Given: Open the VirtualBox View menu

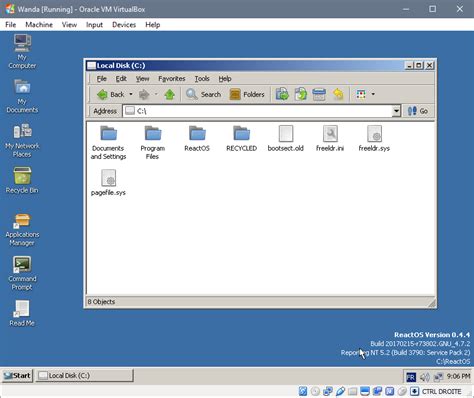Looking at the screenshot, I should 69,25.
